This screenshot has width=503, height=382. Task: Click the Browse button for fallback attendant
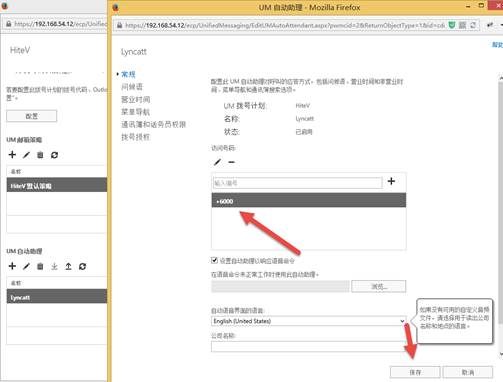[379, 286]
